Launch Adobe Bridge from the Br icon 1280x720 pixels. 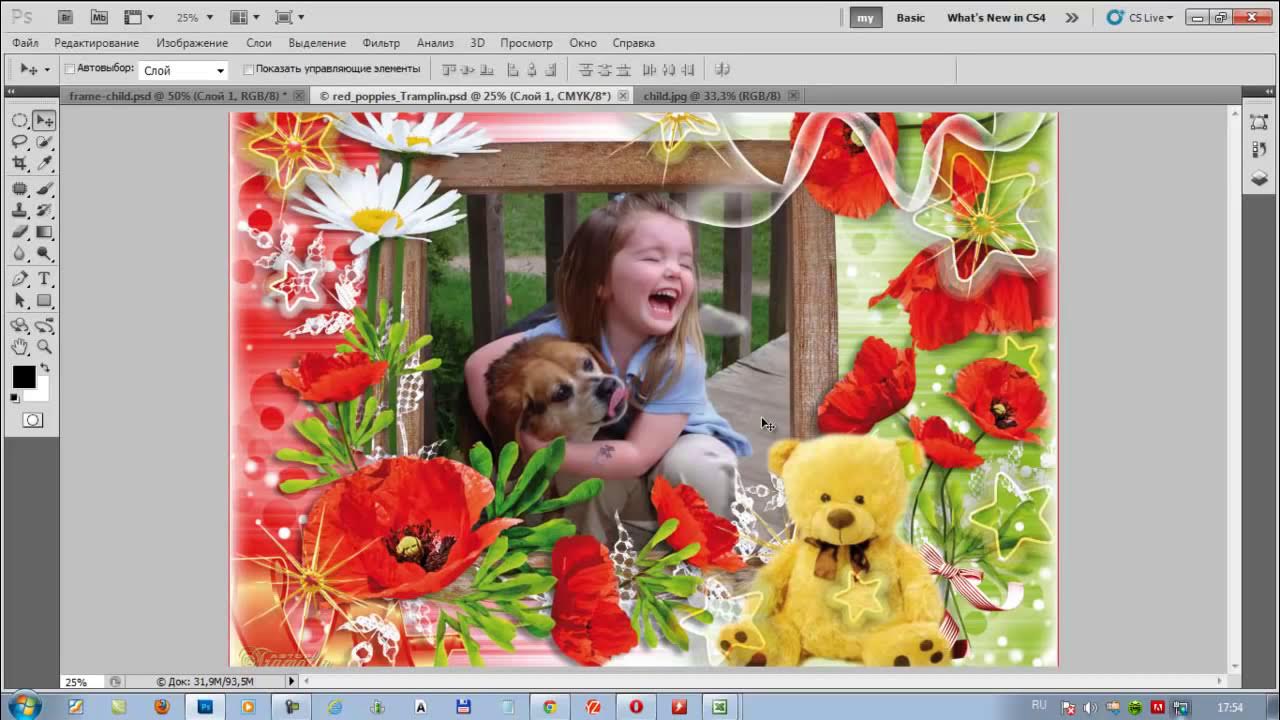click(65, 17)
